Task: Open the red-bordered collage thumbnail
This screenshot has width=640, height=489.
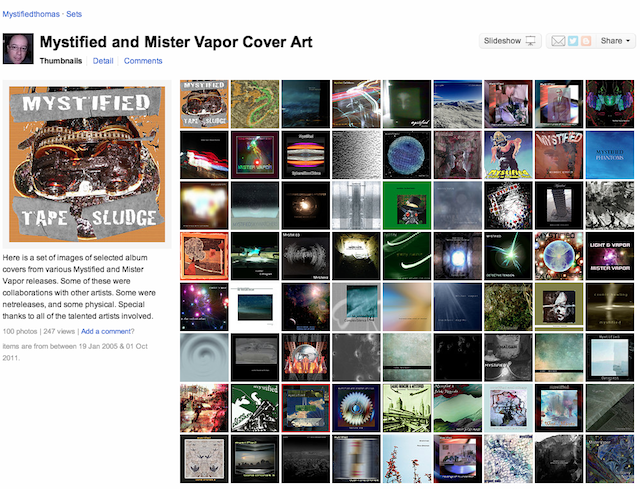Action: pyautogui.click(x=306, y=408)
